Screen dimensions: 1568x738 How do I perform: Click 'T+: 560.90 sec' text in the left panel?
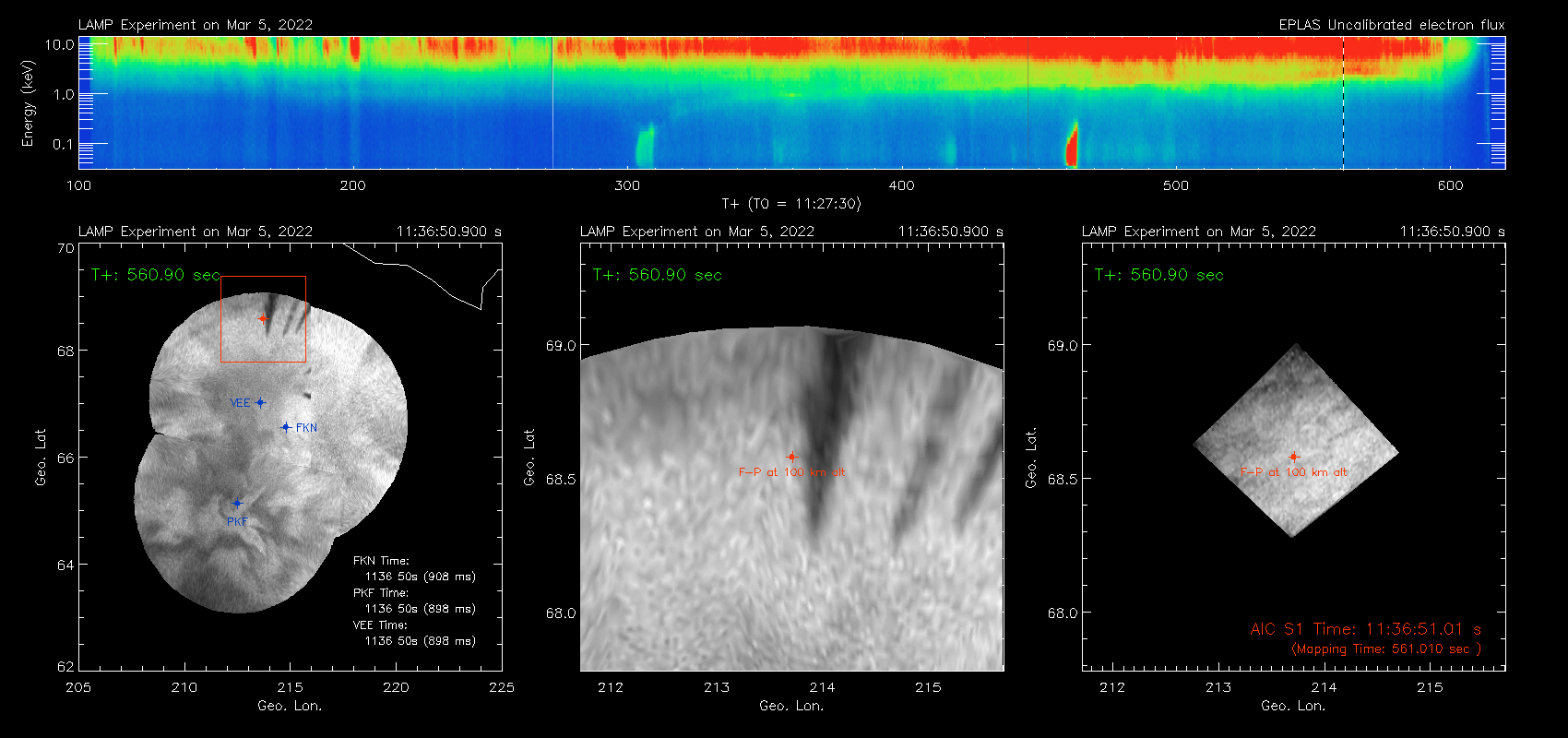click(x=156, y=275)
